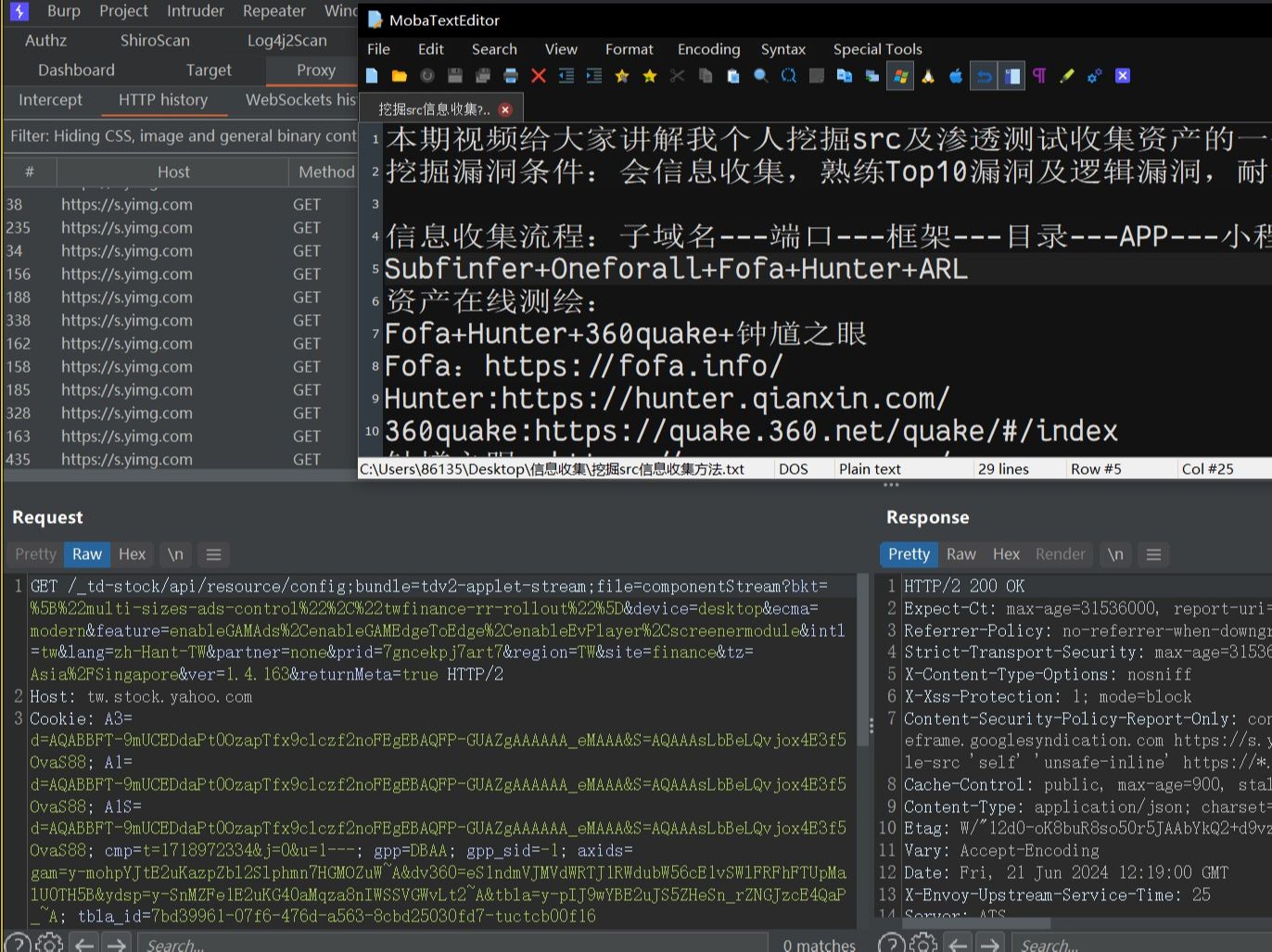Open Project menu in Burp Suite
Screen dimensions: 1272x952
tap(123, 11)
